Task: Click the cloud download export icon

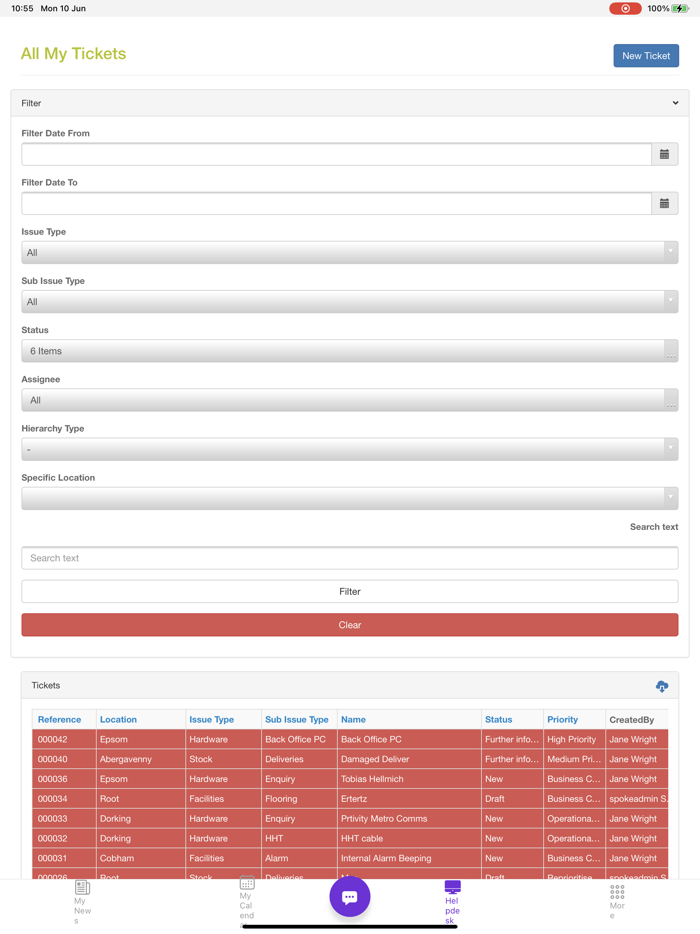Action: pyautogui.click(x=662, y=686)
